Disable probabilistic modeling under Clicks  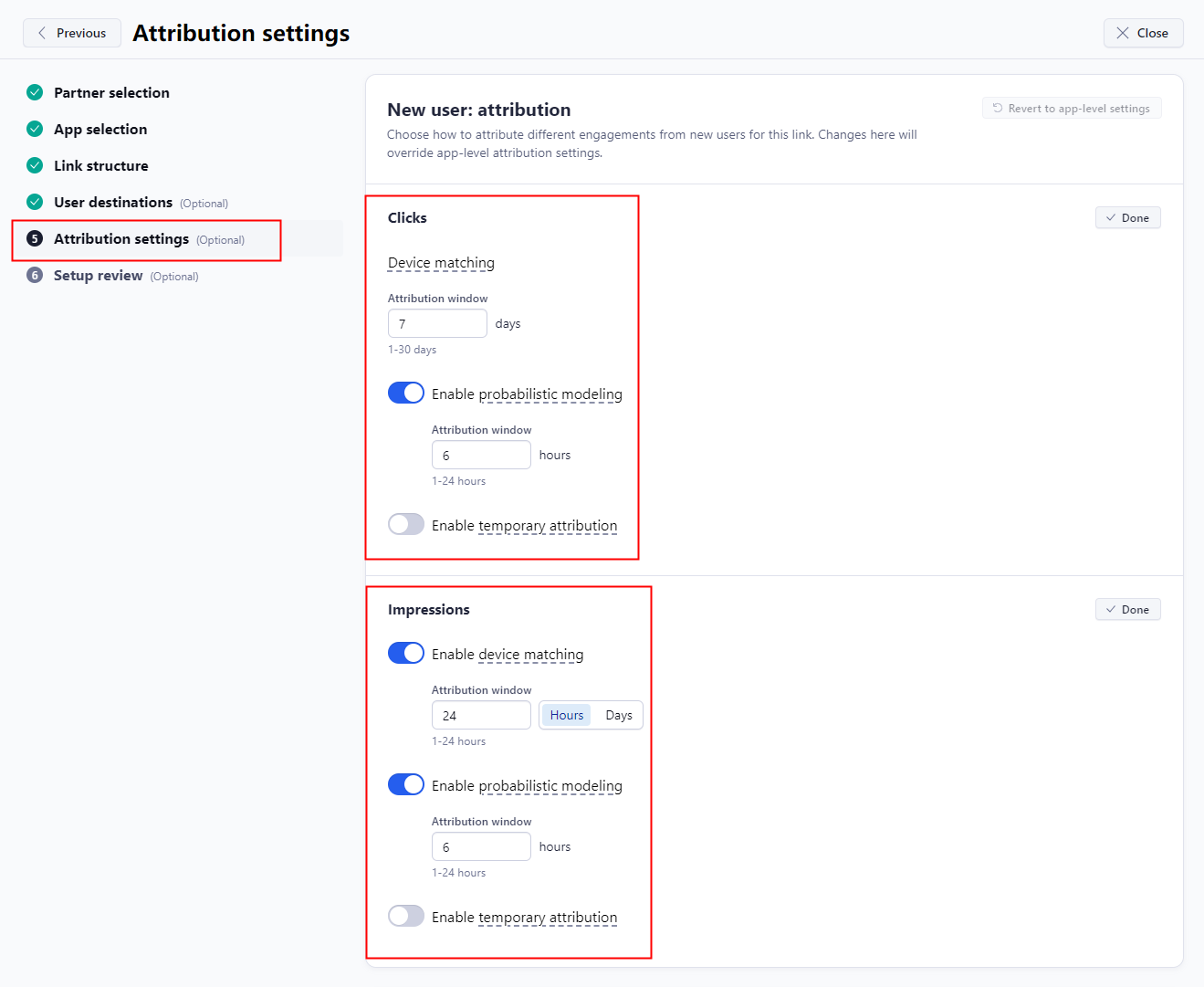click(405, 393)
